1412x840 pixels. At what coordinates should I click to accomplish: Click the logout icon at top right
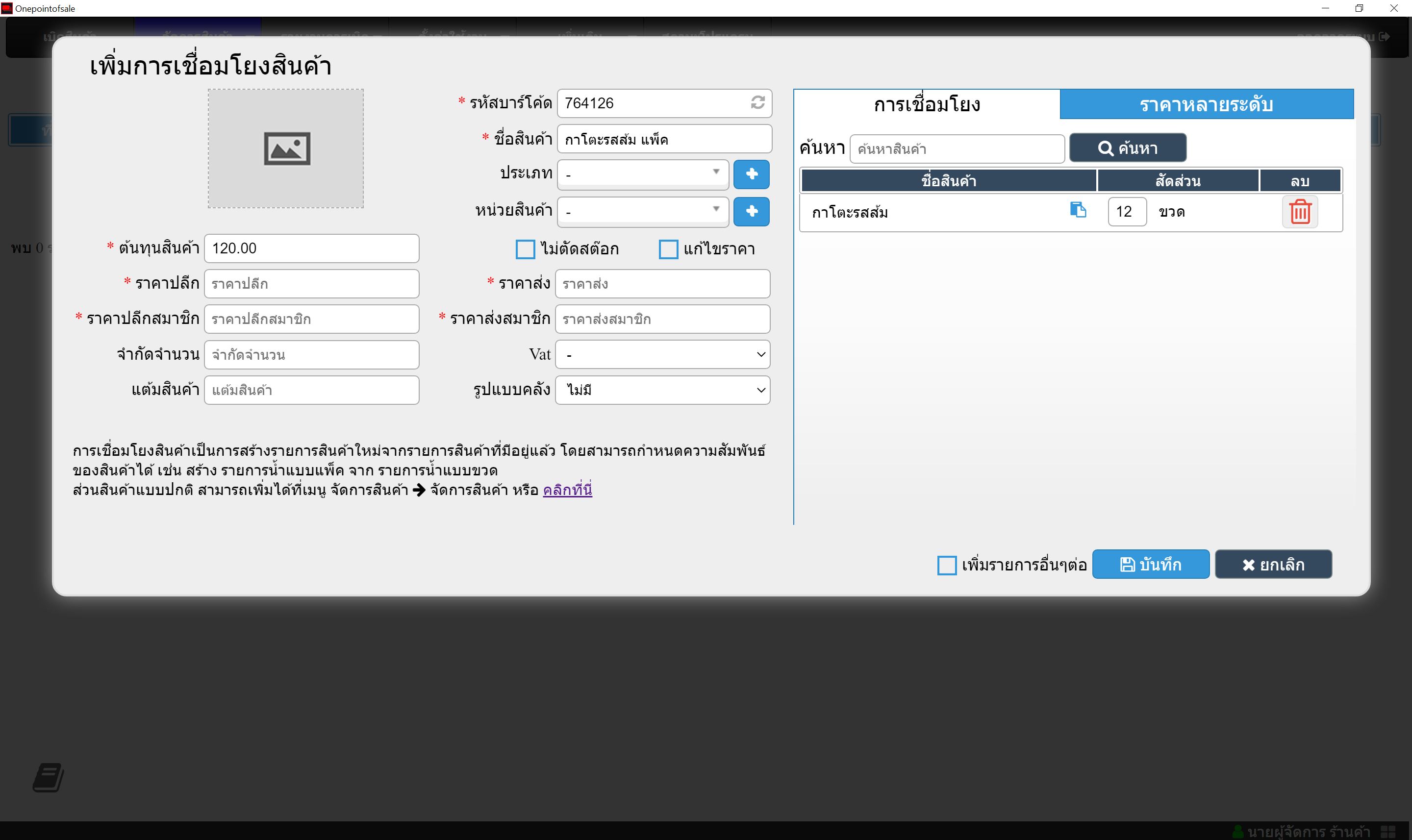coord(1384,37)
